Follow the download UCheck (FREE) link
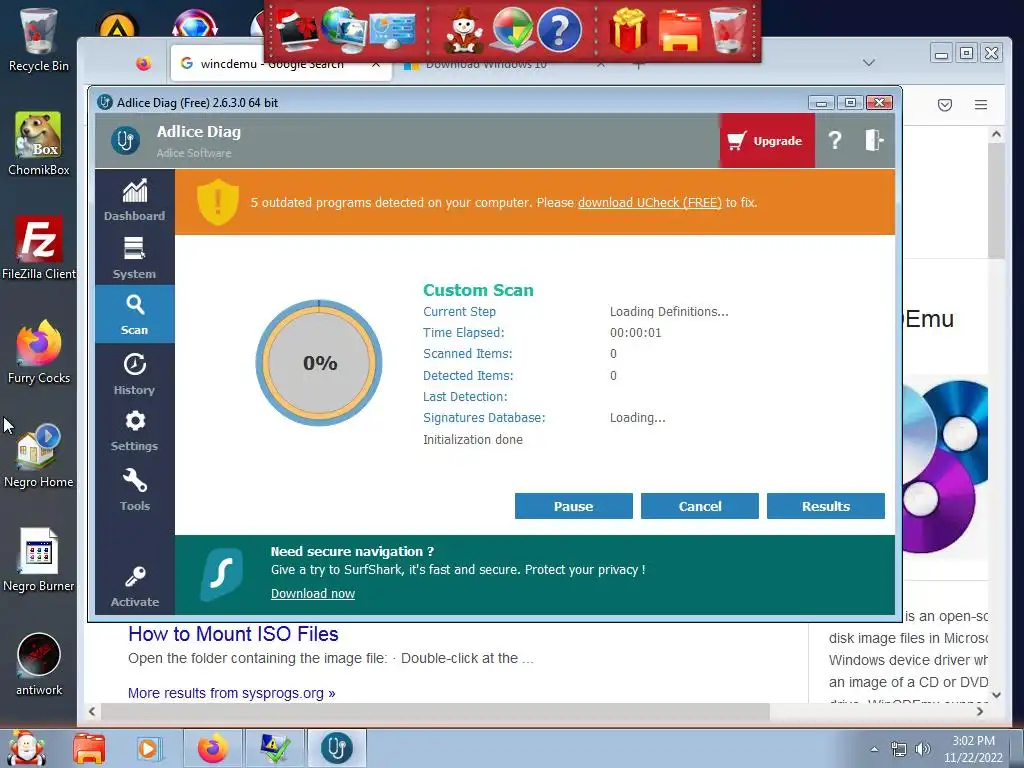Screen dimensions: 1024x768 [x=650, y=202]
